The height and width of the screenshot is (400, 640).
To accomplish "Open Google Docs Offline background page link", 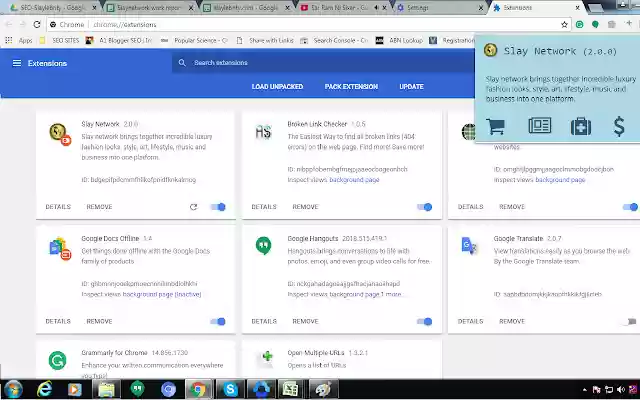I will 162,294.
